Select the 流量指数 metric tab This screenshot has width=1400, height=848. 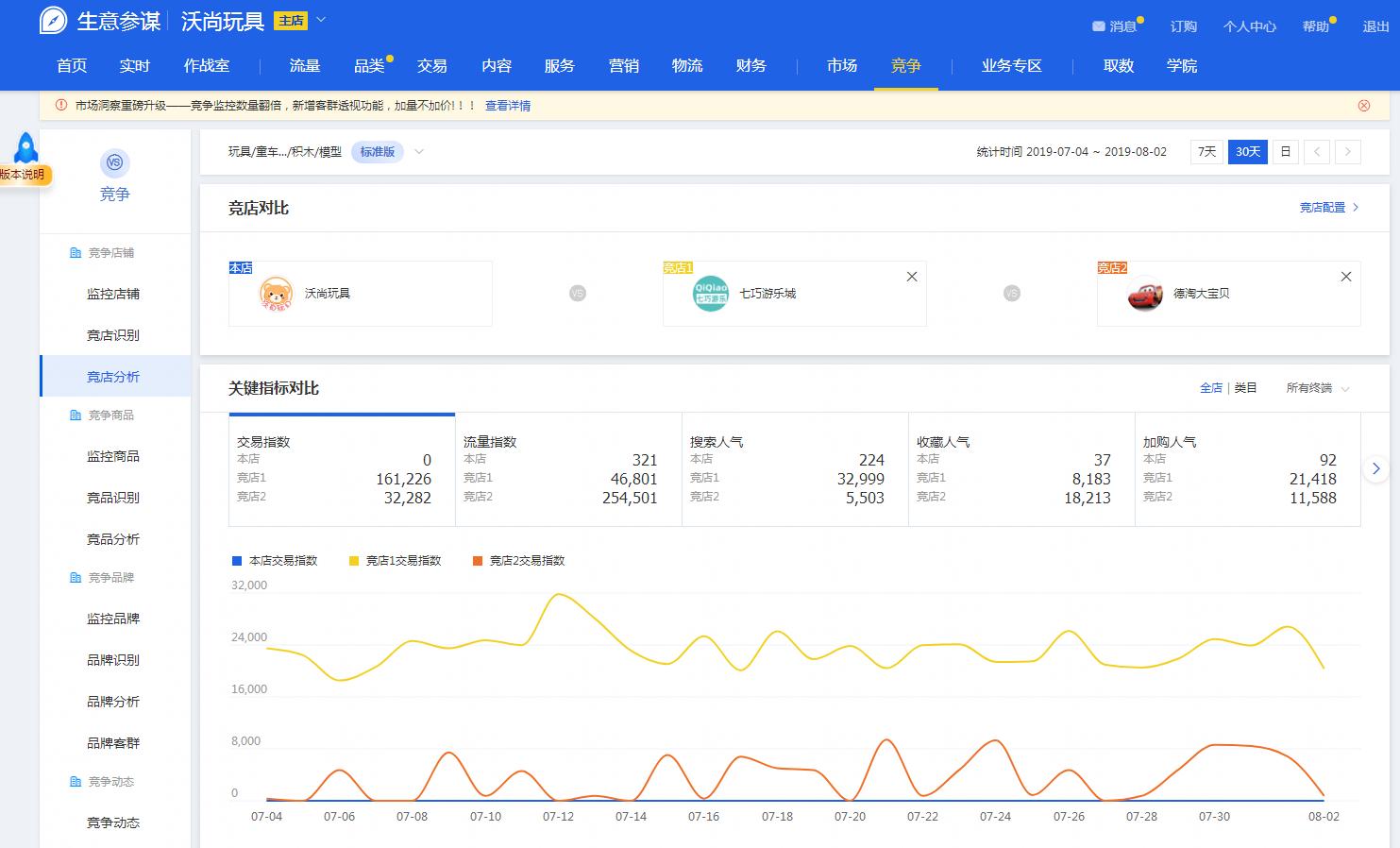click(568, 469)
